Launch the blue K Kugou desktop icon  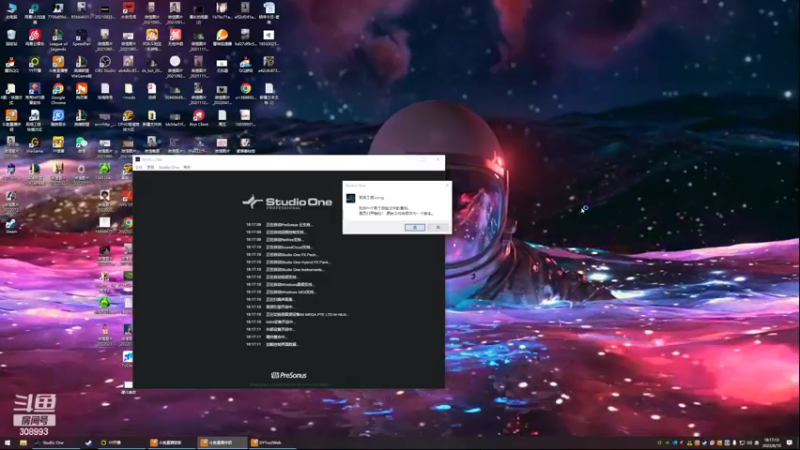(x=58, y=118)
